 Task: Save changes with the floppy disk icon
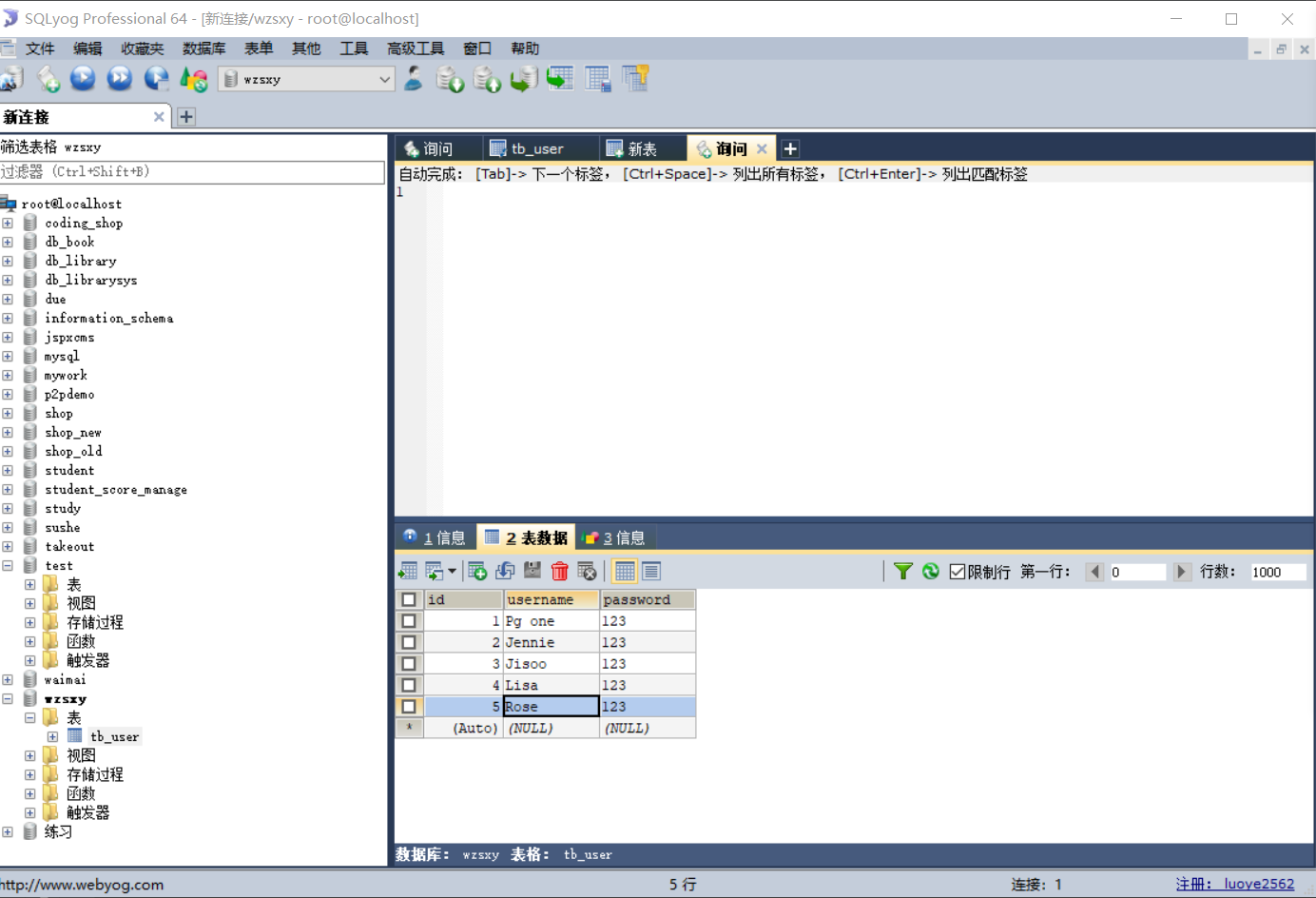tap(532, 571)
